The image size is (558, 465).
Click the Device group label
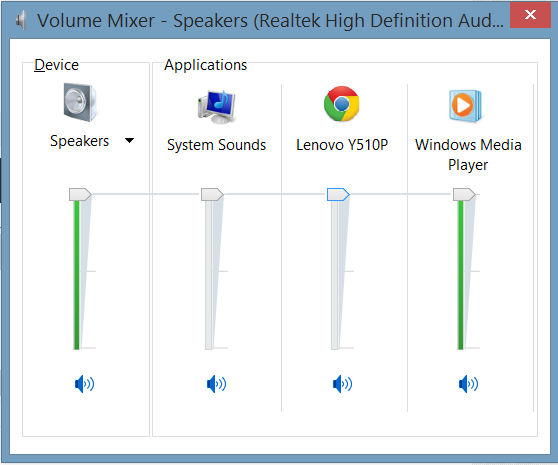pos(56,65)
